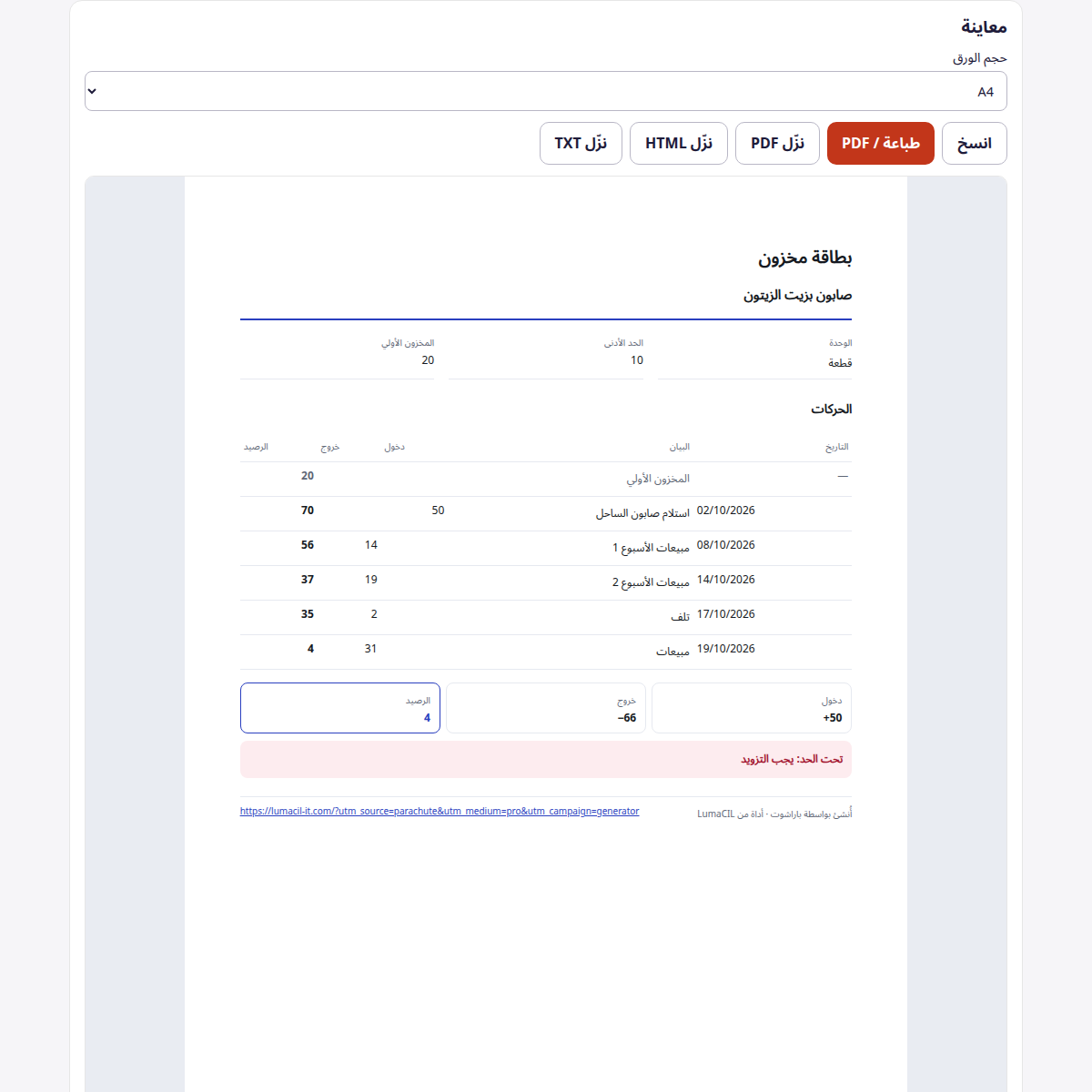This screenshot has width=1092, height=1092.
Task: Click the balance 70 cell
Action: pos(308,511)
